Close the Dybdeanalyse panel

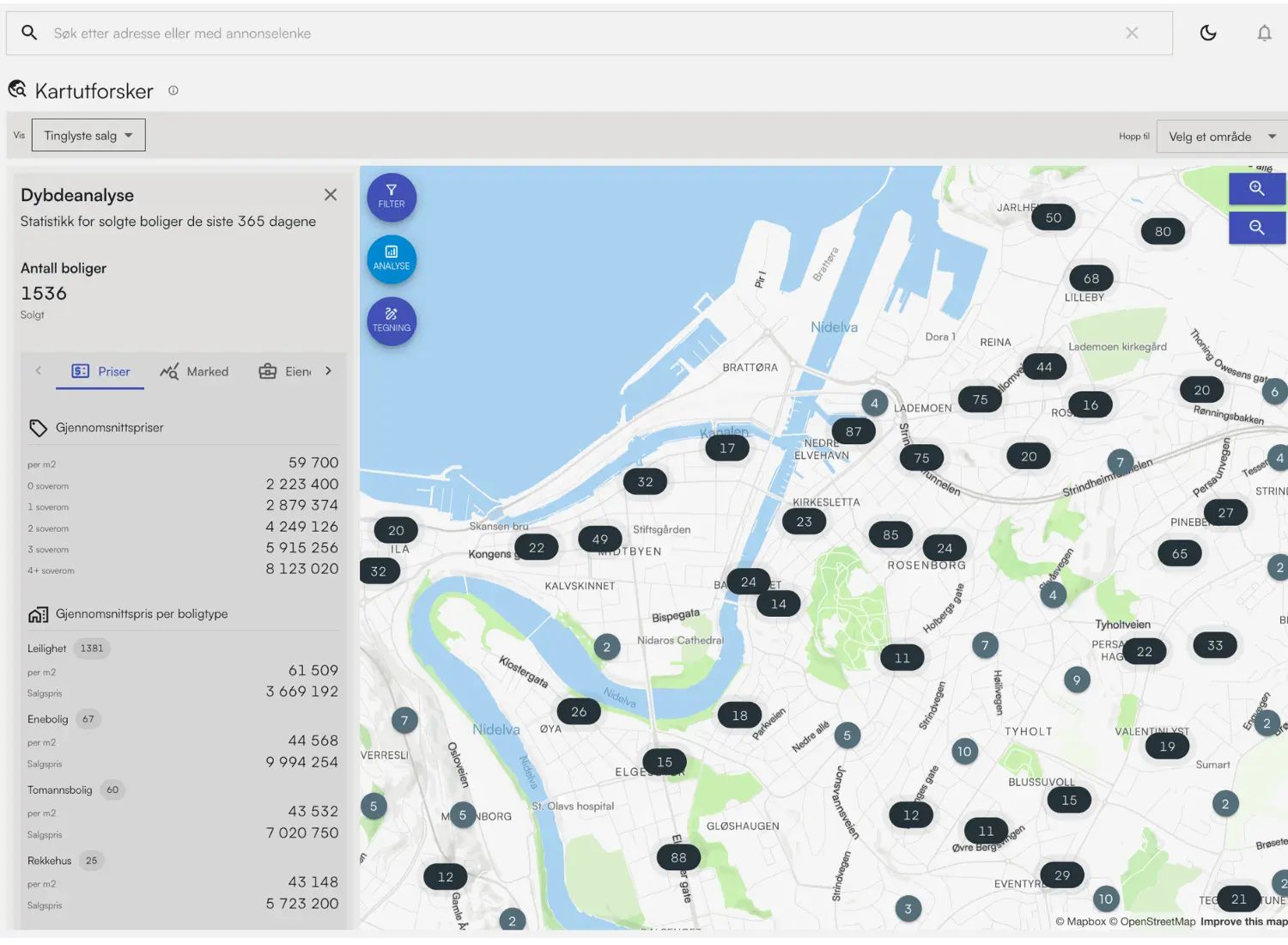tap(331, 195)
